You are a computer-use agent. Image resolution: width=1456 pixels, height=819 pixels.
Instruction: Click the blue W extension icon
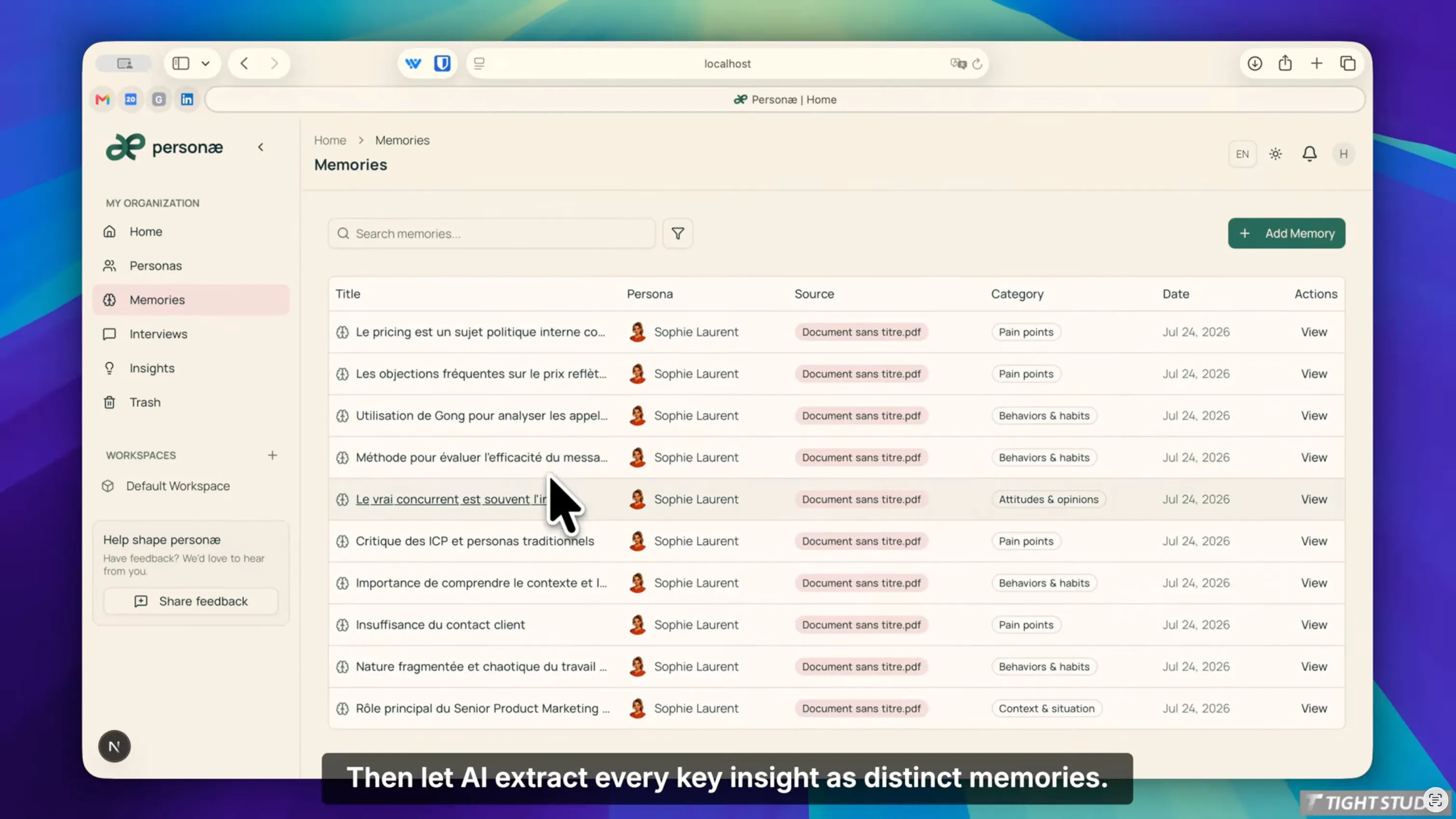pos(413,63)
